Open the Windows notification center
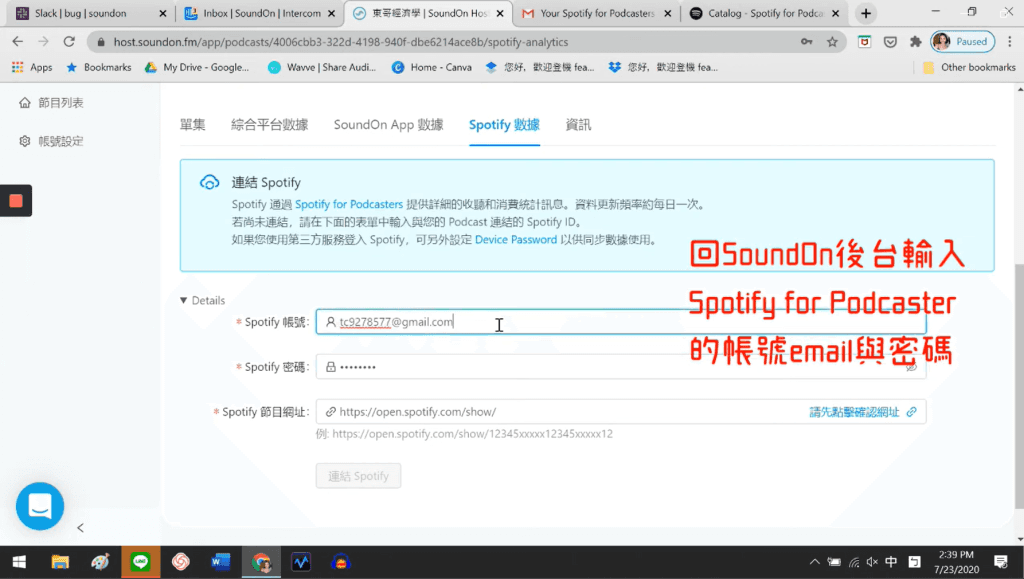 [x=1000, y=562]
